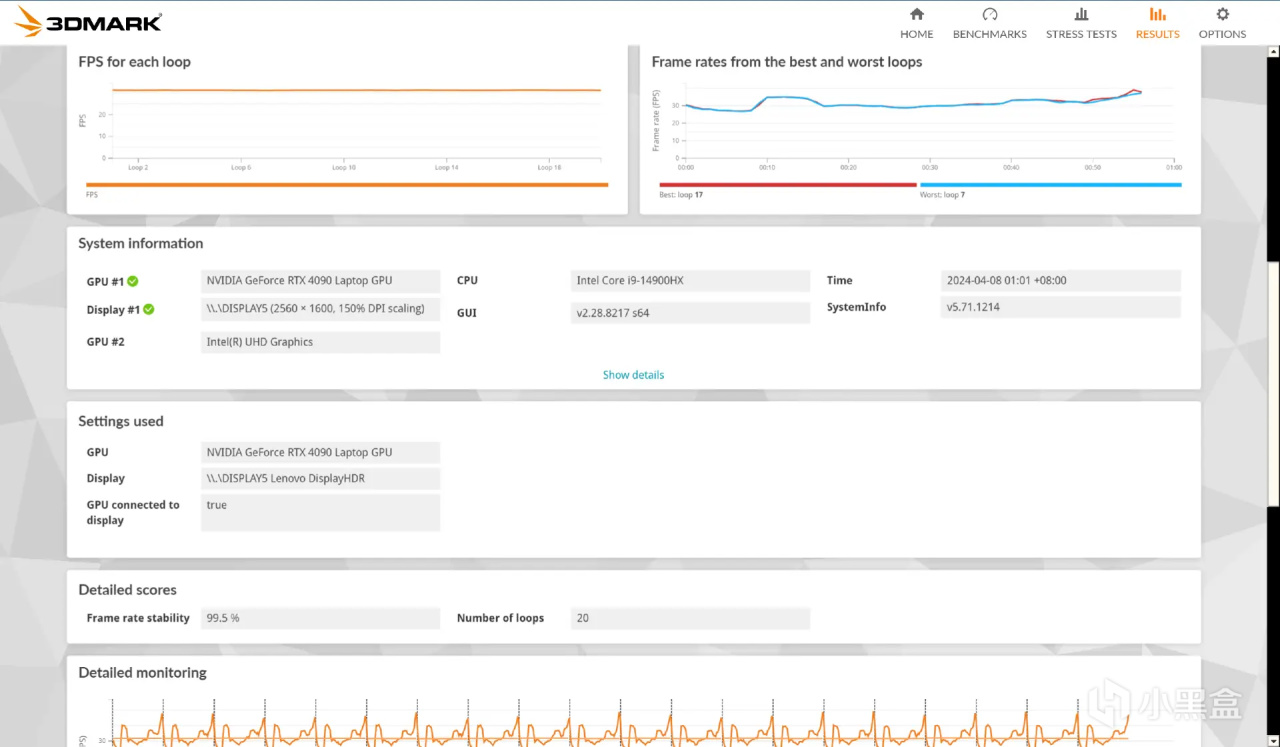
Task: Click the green check beside Display #1
Action: click(x=149, y=310)
